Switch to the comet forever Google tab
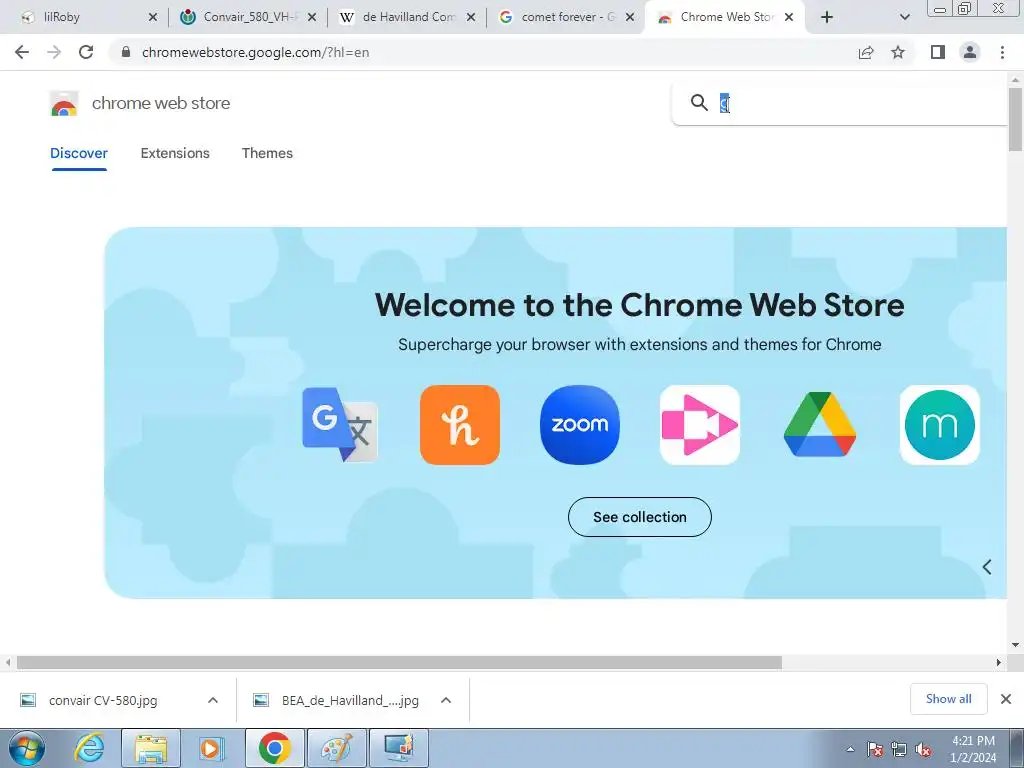 tap(566, 17)
